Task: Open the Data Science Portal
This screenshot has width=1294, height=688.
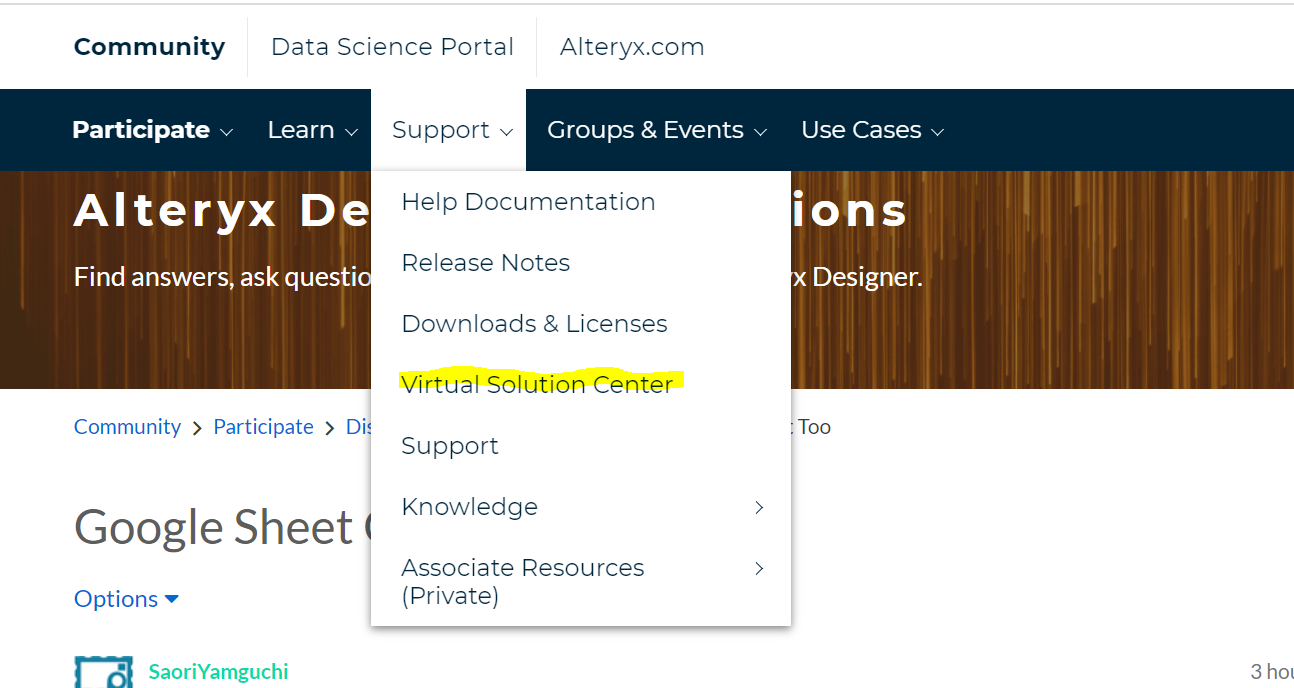Action: [391, 46]
